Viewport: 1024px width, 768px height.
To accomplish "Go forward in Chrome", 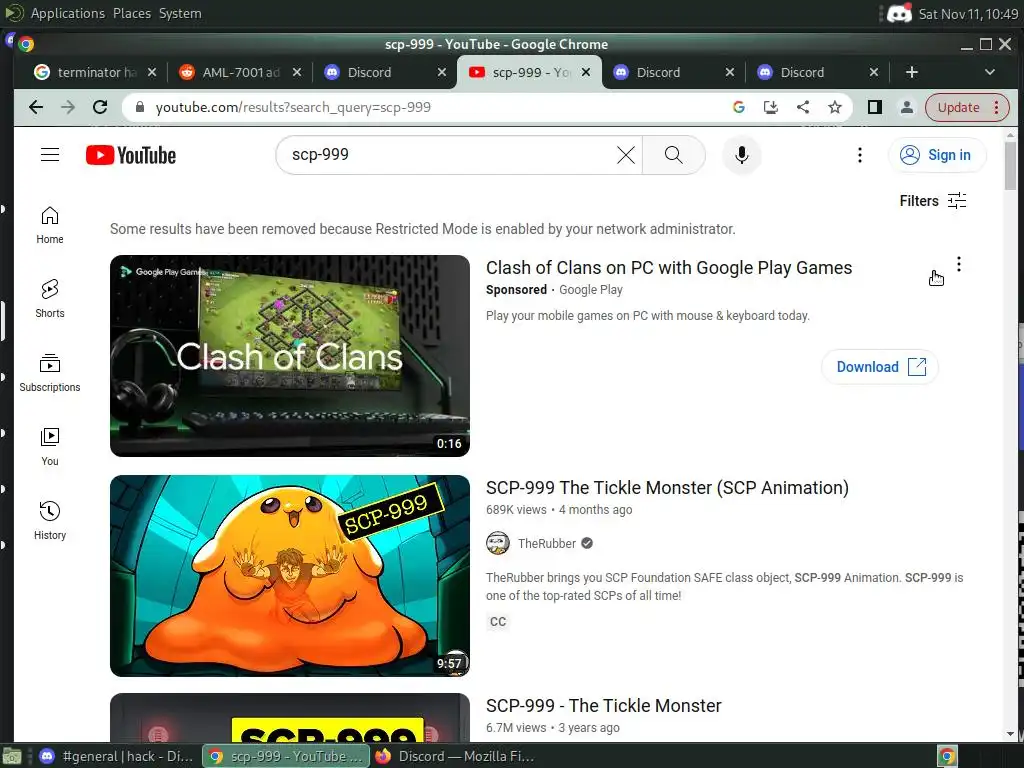I will pos(68,107).
